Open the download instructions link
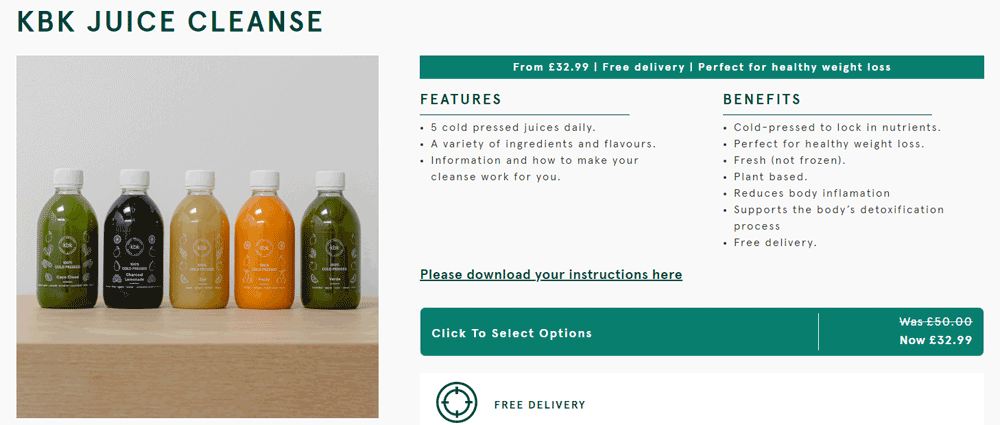 [x=551, y=274]
